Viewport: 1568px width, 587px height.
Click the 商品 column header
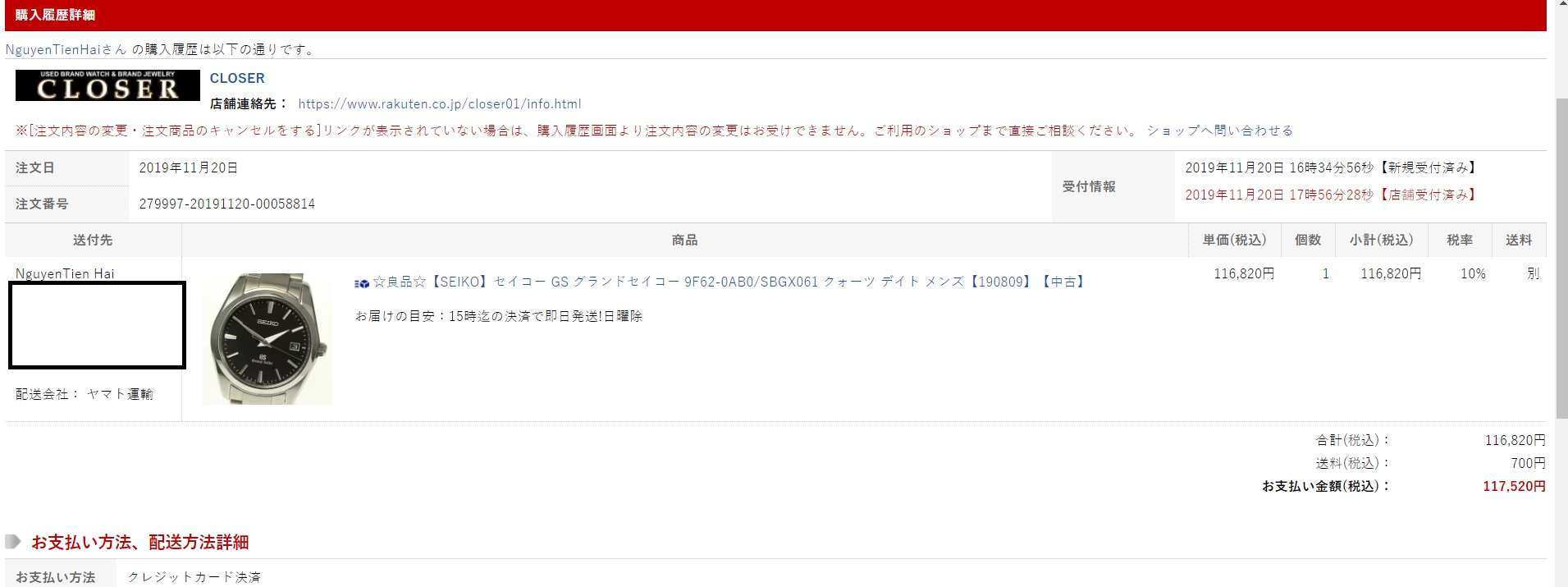[684, 240]
